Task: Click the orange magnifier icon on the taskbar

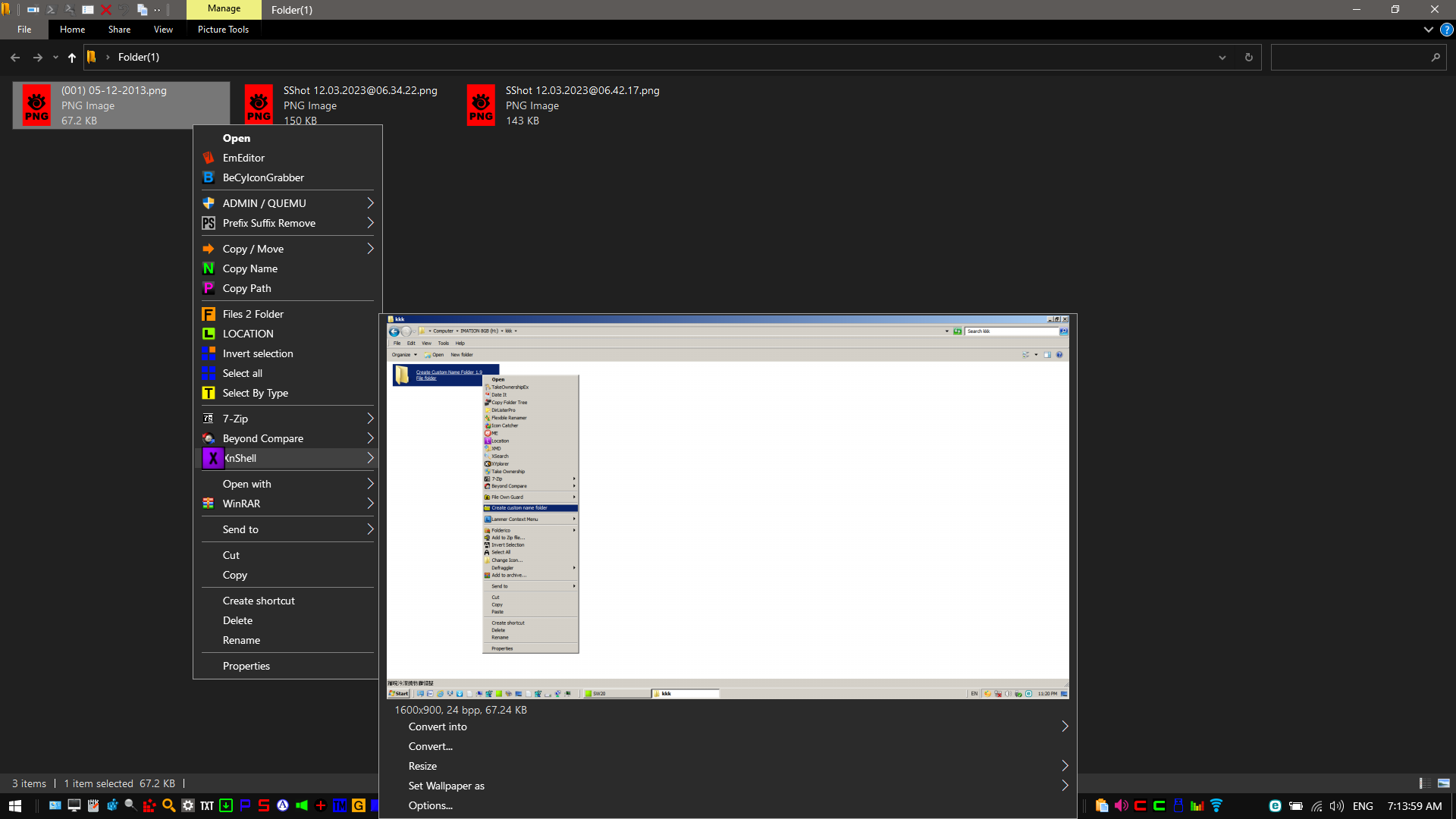Action: (x=168, y=805)
